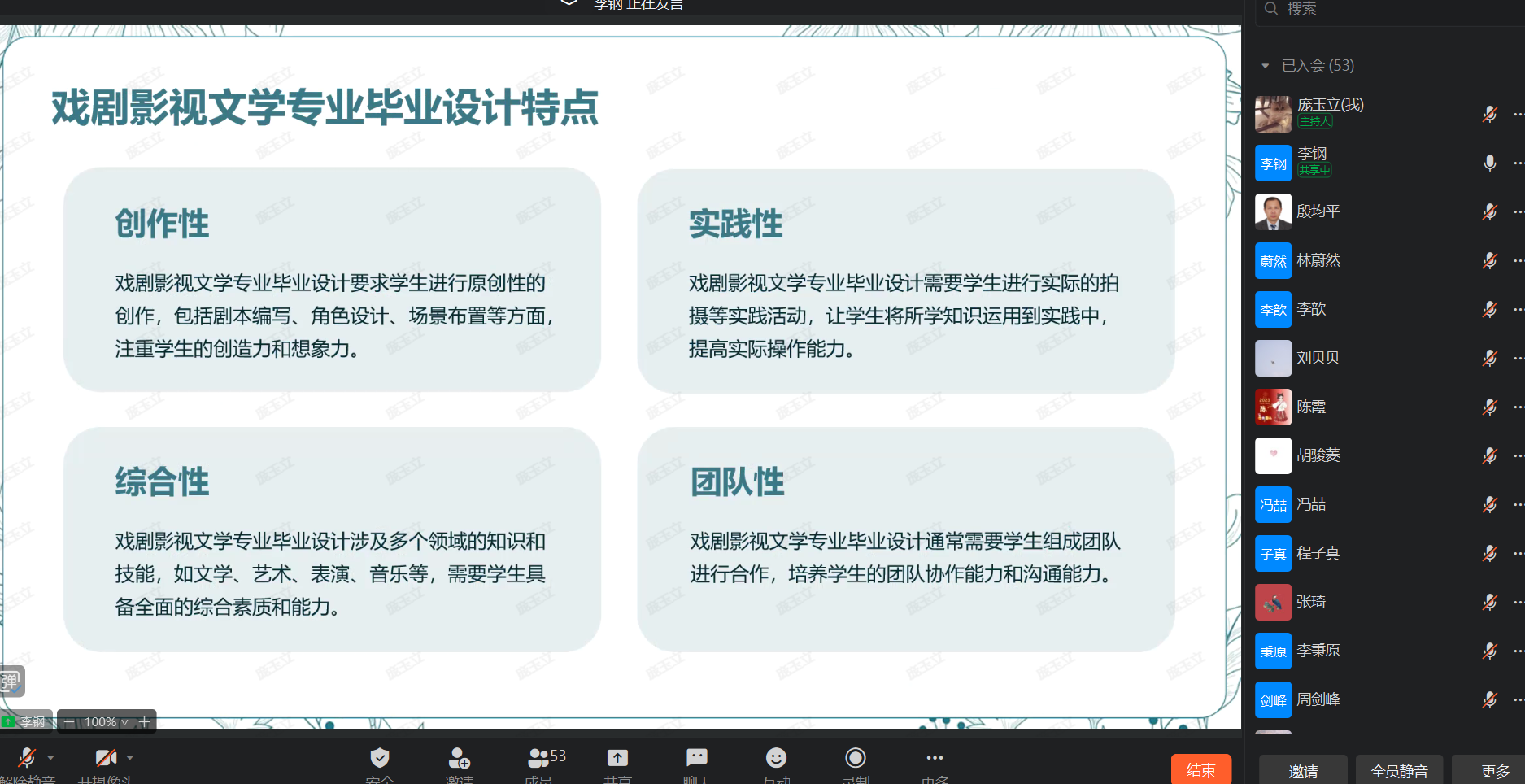Click the Mute All button
This screenshot has width=1525, height=784.
tap(1399, 771)
